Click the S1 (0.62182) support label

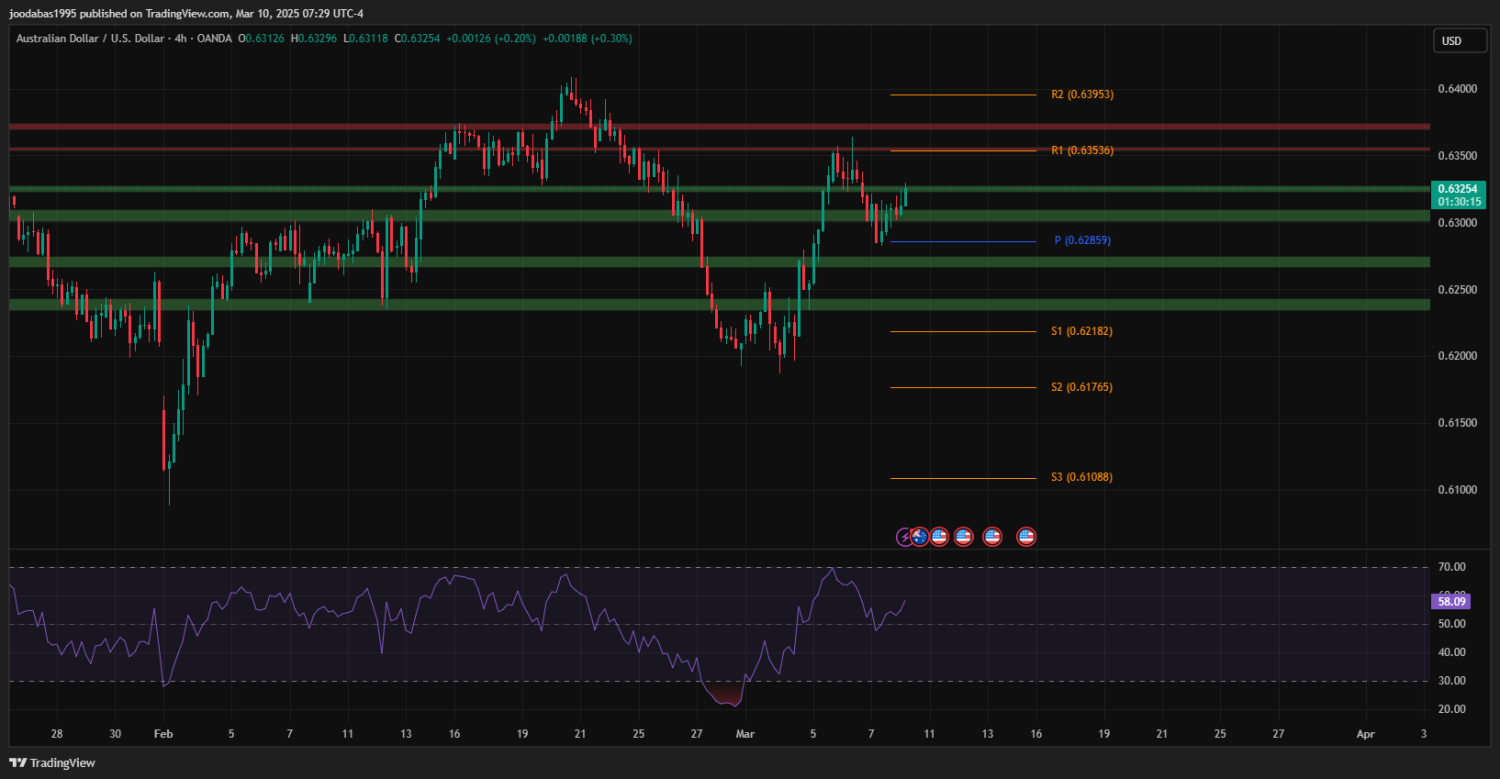pyautogui.click(x=1082, y=331)
